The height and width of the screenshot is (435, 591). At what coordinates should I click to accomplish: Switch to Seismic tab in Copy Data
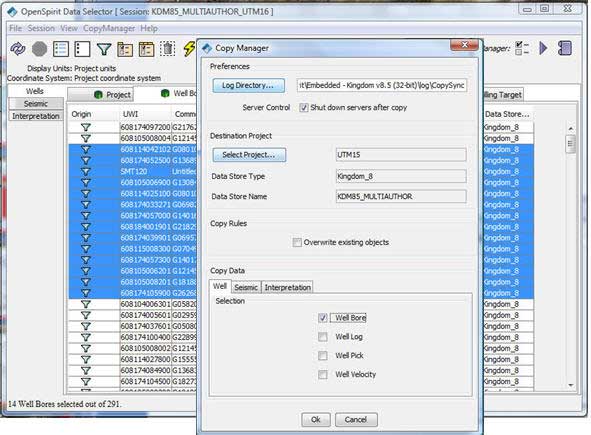(246, 288)
